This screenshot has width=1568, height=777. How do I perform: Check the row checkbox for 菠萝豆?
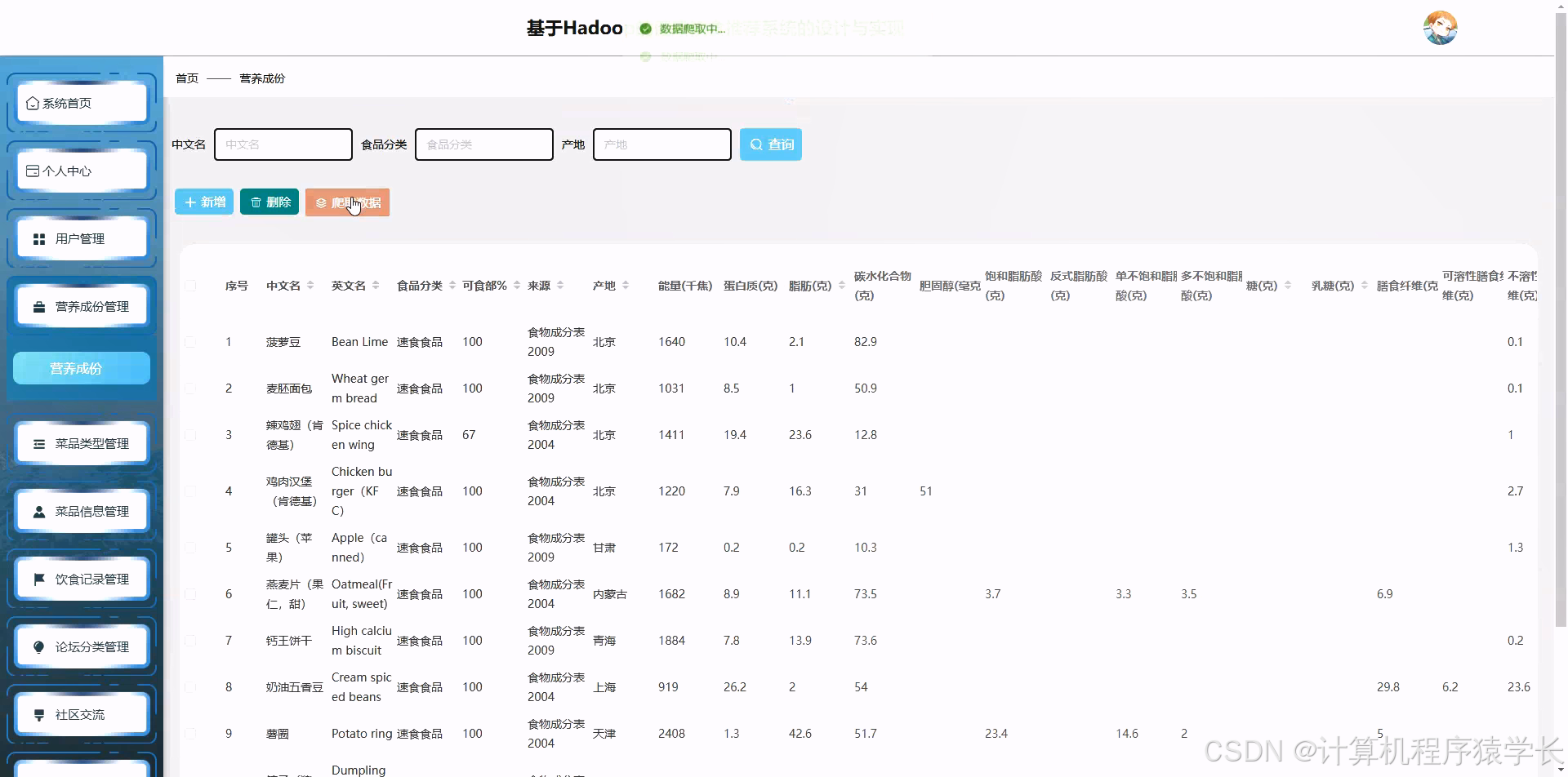point(190,342)
